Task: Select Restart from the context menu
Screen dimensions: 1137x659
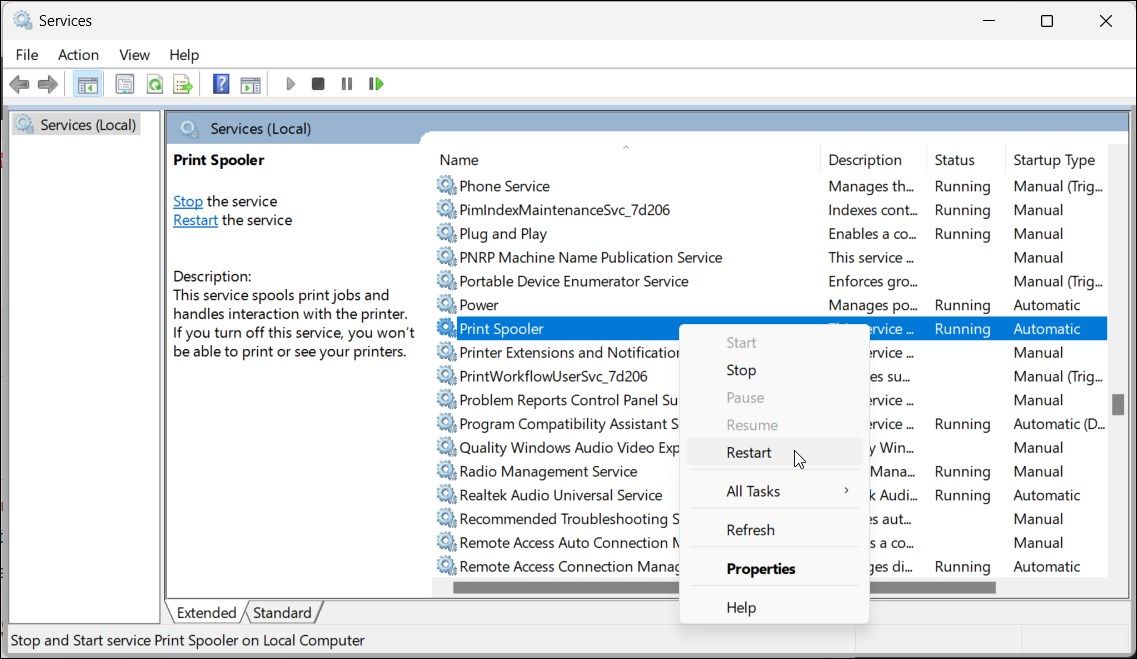Action: 748,452
